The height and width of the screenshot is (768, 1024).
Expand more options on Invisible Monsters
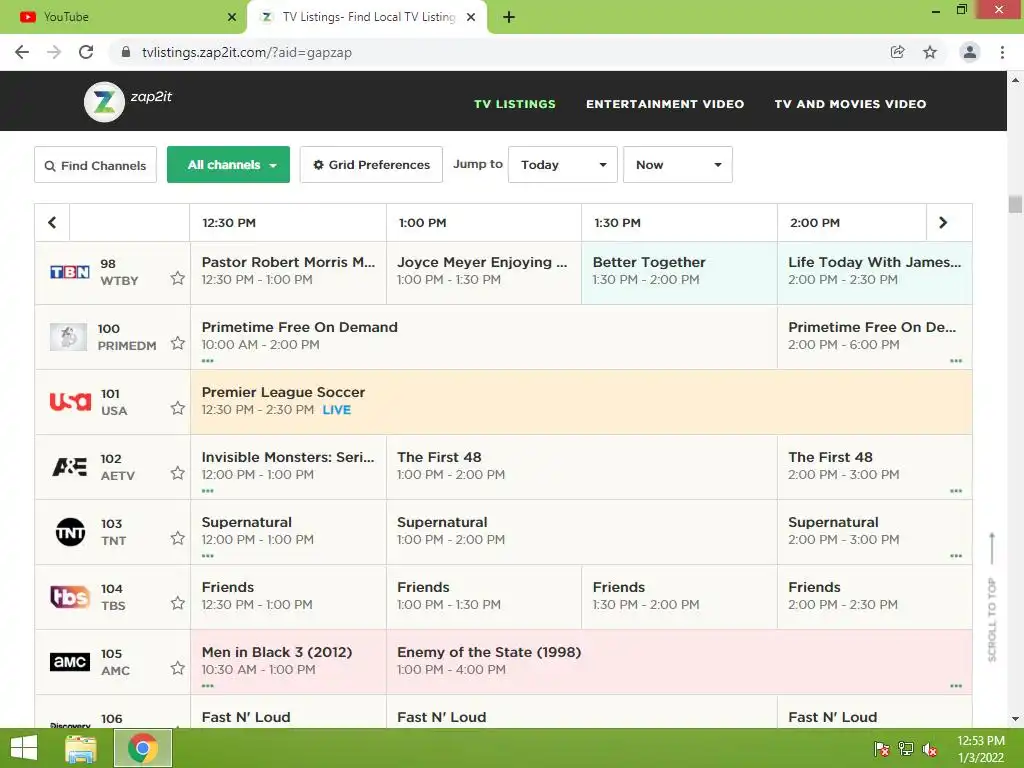click(x=208, y=491)
